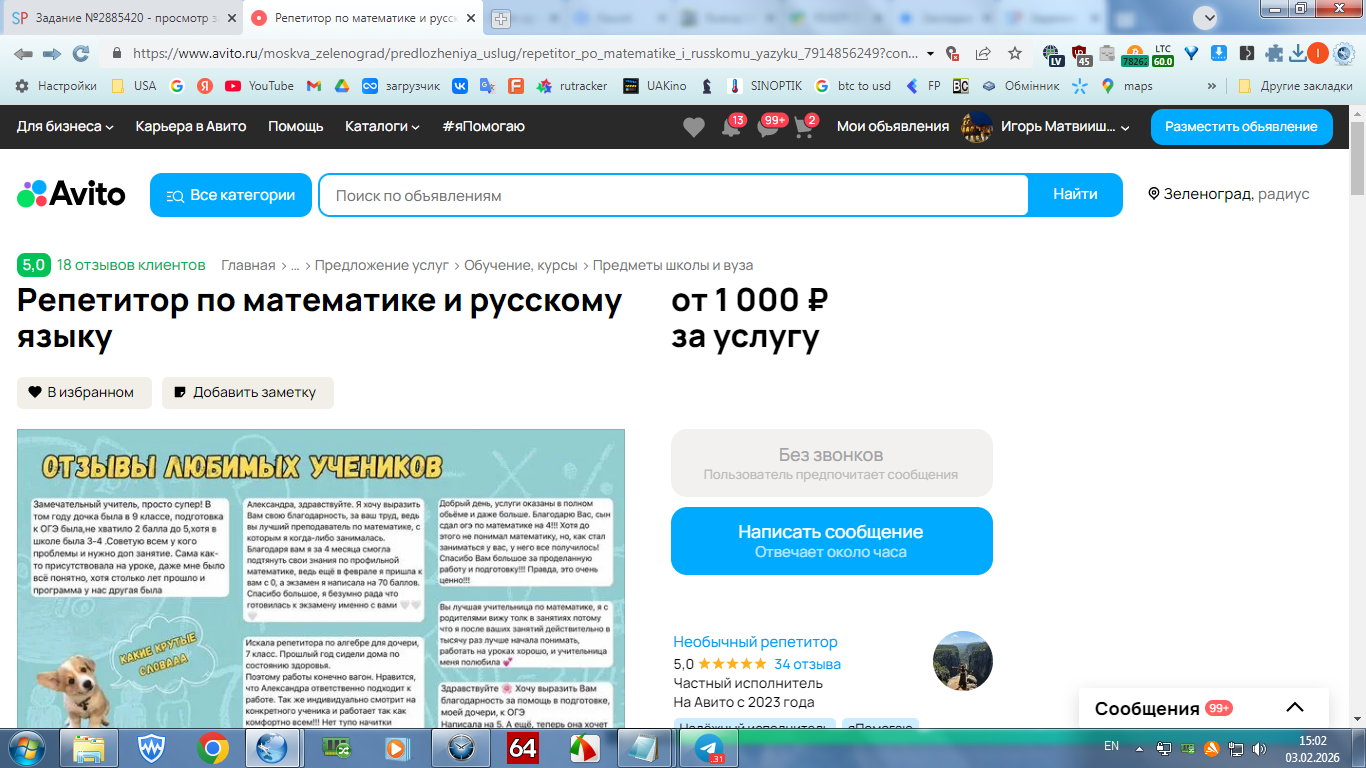Open notifications bell with 13 badge
Viewport: 1366px width, 768px height.
coord(731,127)
